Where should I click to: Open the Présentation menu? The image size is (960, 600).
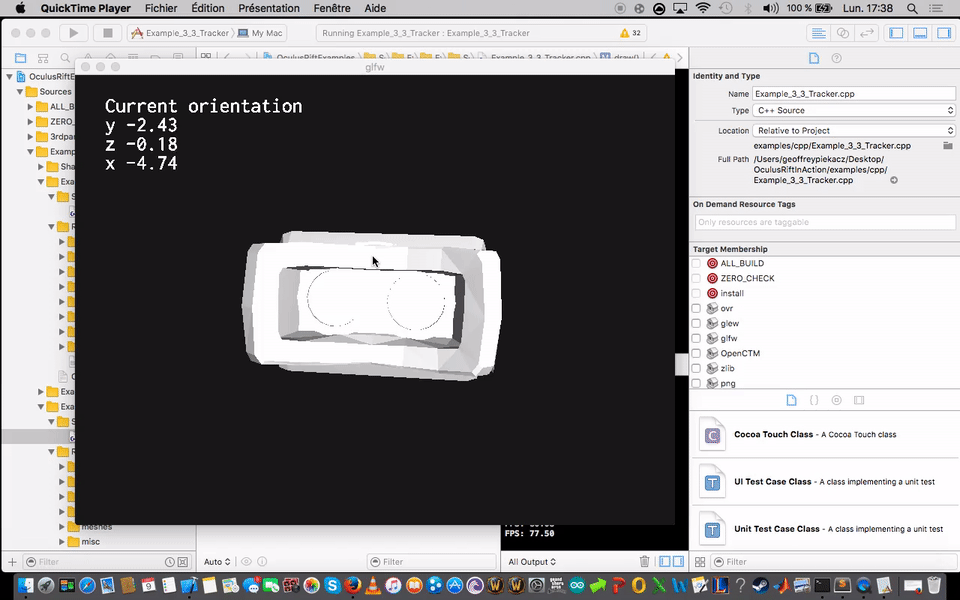pyautogui.click(x=269, y=8)
